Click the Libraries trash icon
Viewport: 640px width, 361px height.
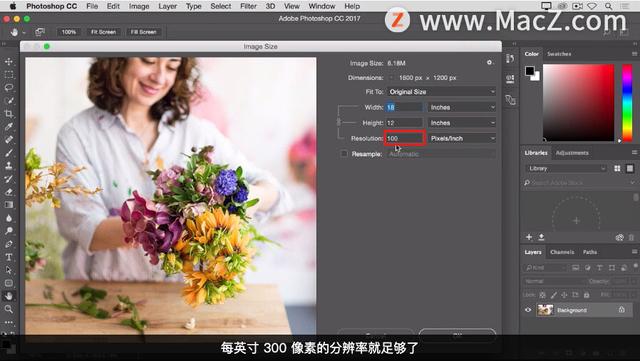(x=631, y=237)
